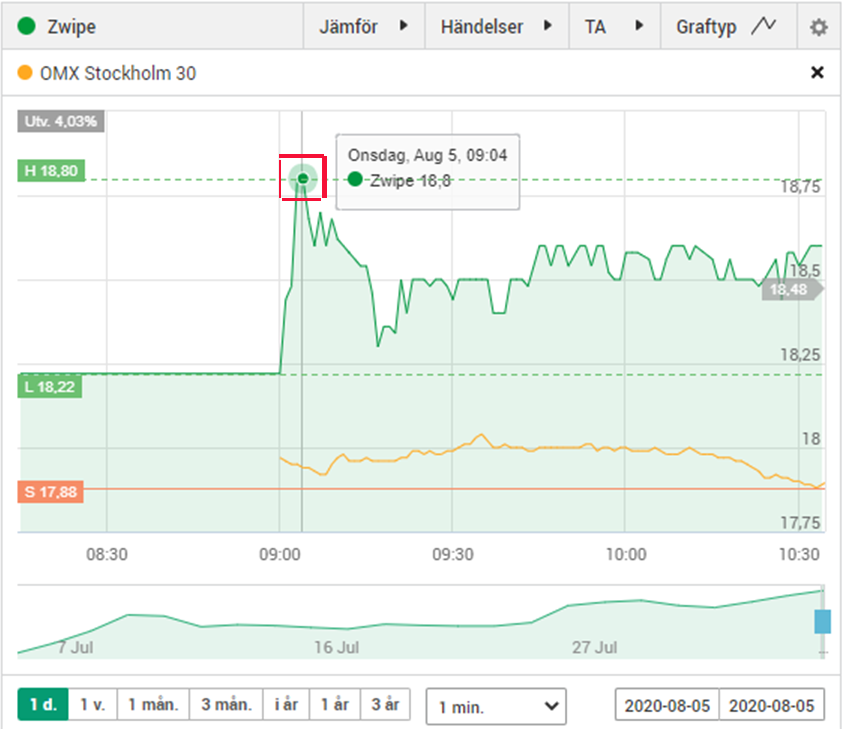Open the chart settings gear
Viewport: 843px width, 729px height.
[x=818, y=26]
